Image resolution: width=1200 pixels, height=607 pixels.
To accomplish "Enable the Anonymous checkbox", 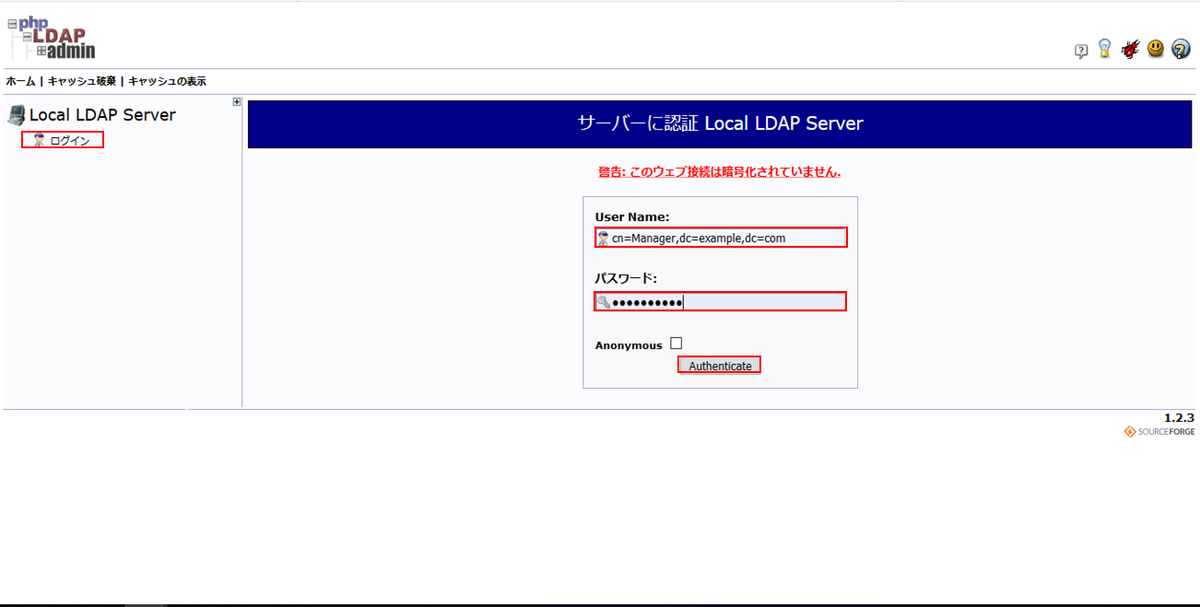I will (676, 343).
